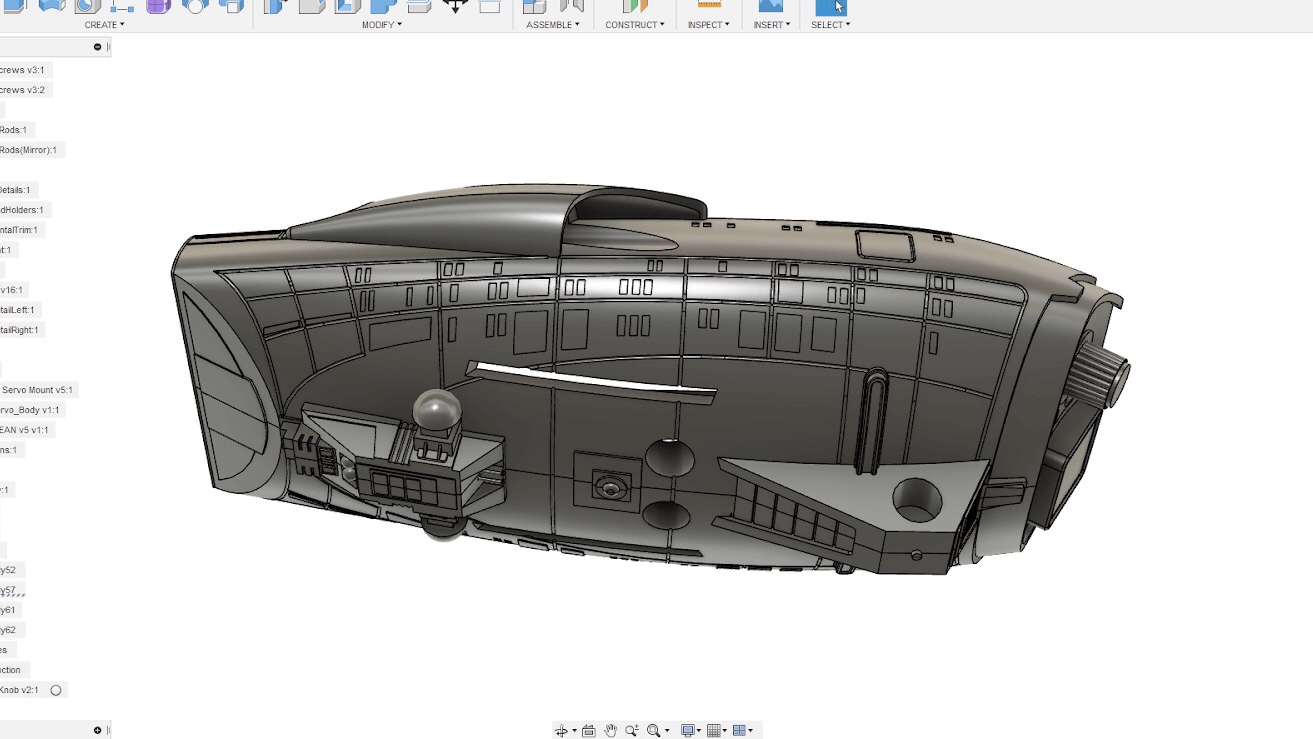Expand the Viewports dropdown arrow

tap(750, 731)
